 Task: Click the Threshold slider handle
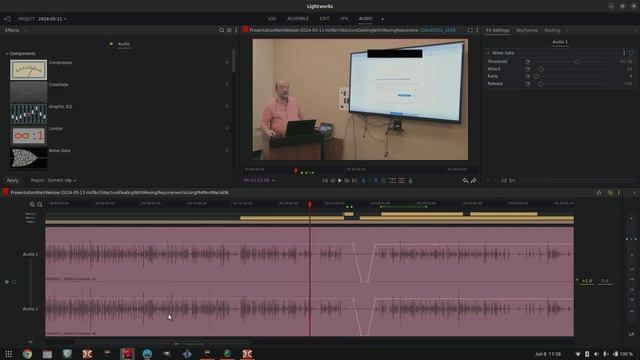click(576, 62)
